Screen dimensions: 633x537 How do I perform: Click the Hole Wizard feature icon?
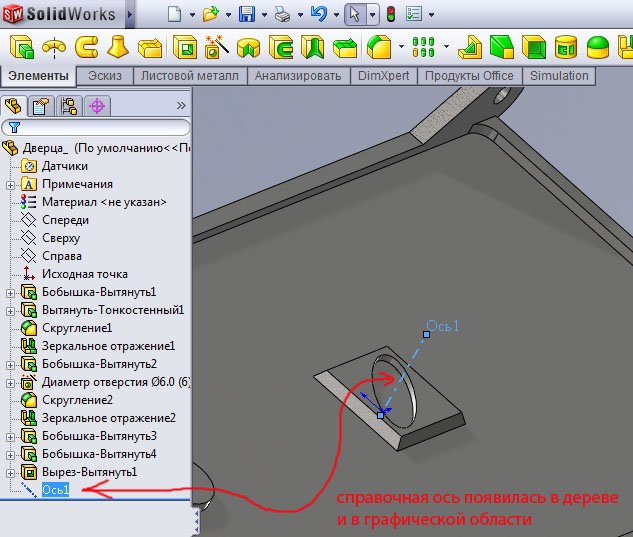[215, 47]
